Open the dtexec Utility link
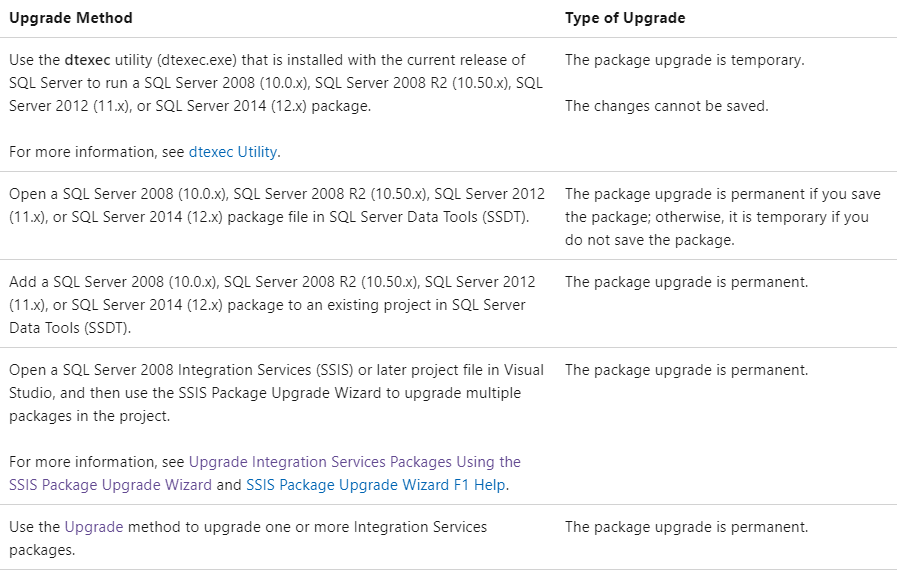 pos(233,152)
